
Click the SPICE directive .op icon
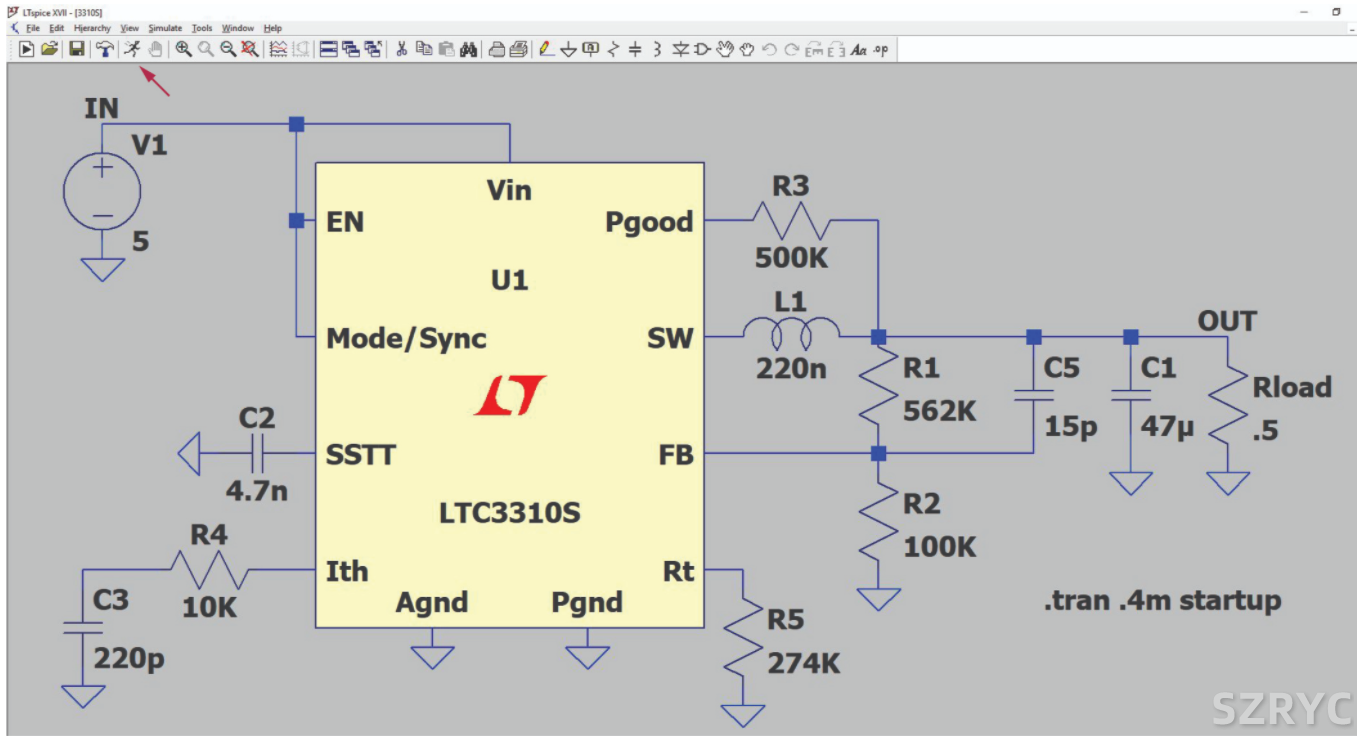click(880, 49)
